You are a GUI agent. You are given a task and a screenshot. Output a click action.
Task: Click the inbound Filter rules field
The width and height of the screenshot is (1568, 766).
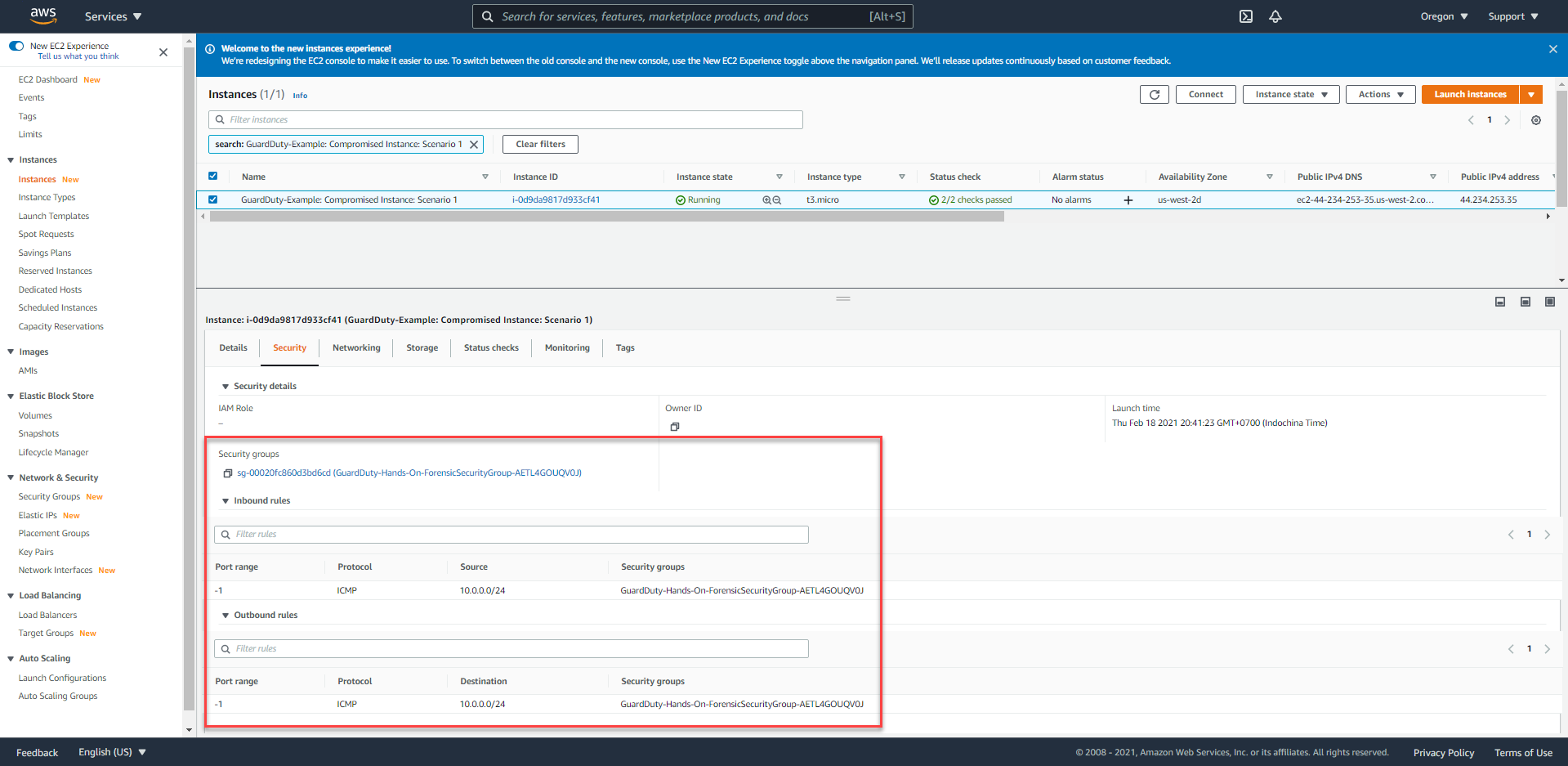coord(511,535)
